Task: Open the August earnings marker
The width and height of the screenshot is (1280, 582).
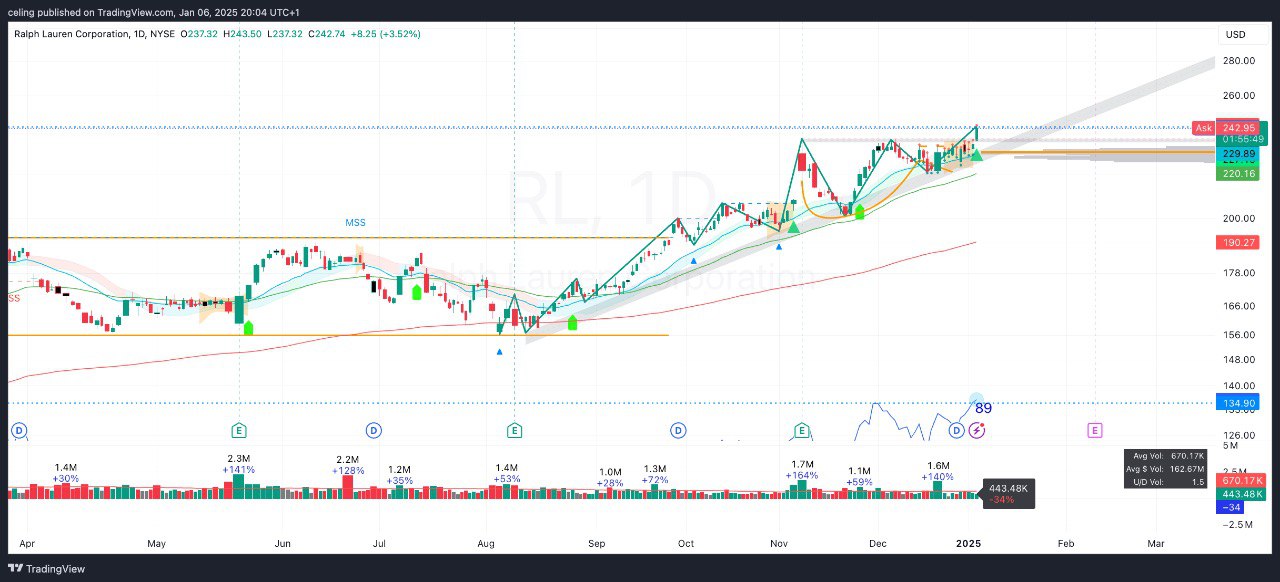Action: 514,430
